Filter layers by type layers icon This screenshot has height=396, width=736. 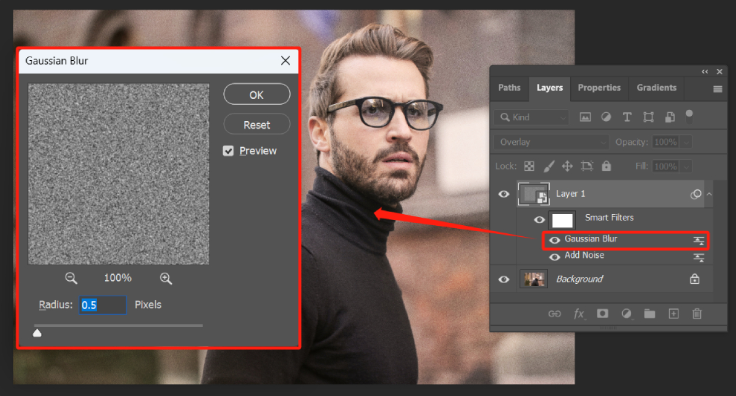[x=627, y=117]
